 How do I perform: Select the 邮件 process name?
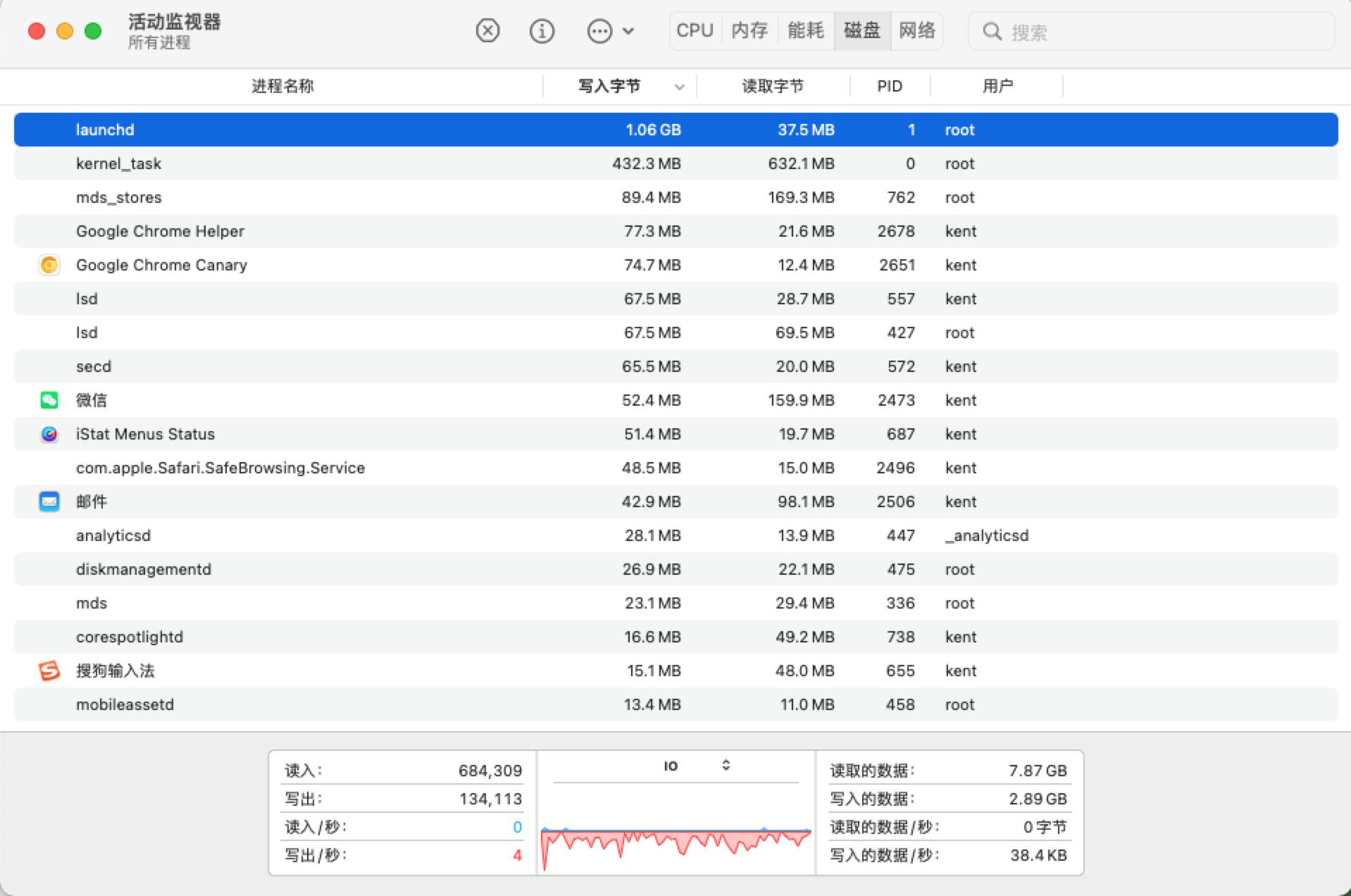click(x=92, y=502)
